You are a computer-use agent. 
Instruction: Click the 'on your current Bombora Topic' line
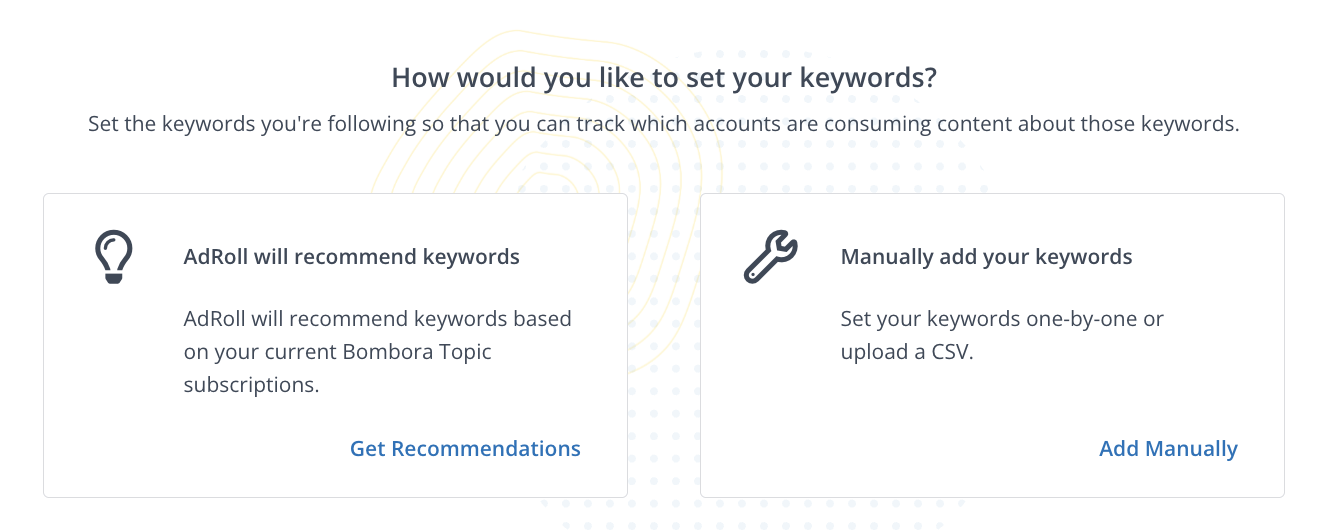[337, 351]
